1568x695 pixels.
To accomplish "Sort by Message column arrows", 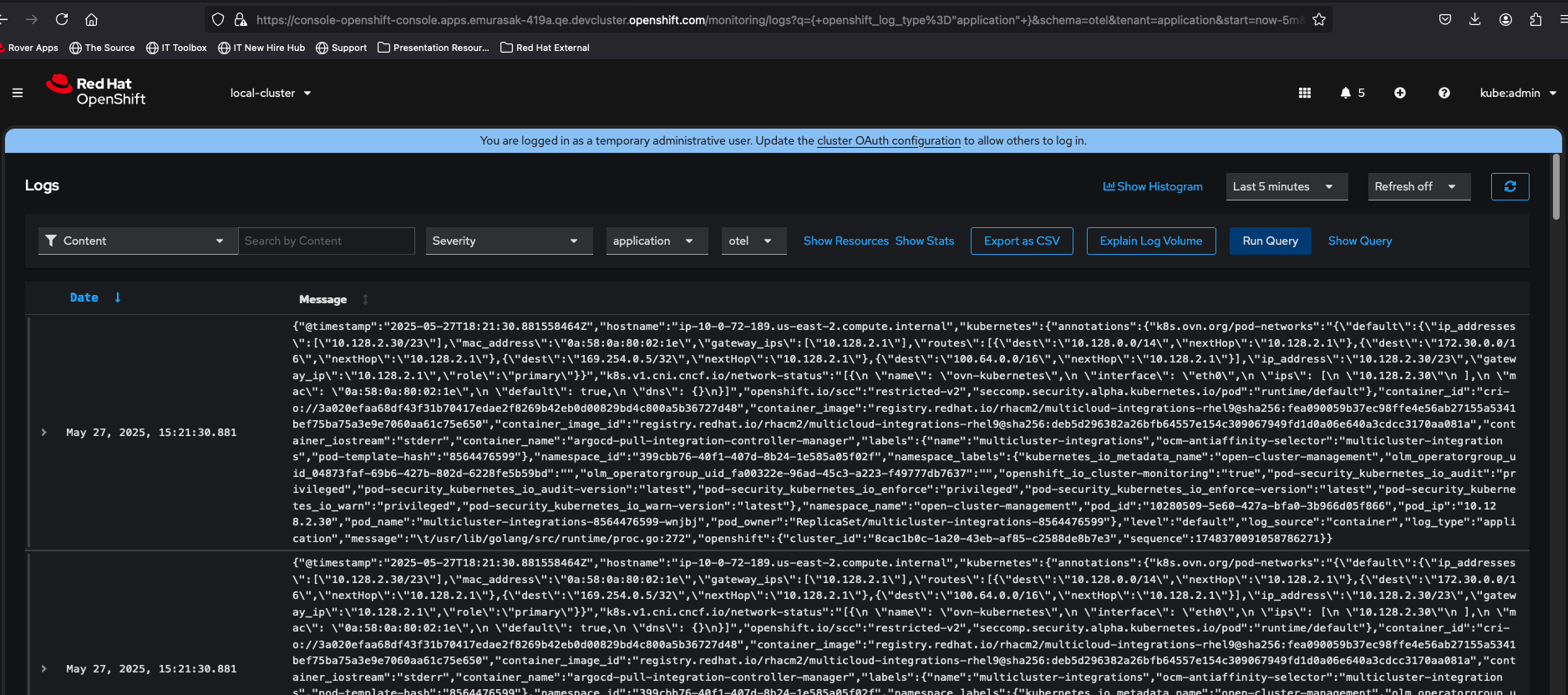I will [x=365, y=299].
